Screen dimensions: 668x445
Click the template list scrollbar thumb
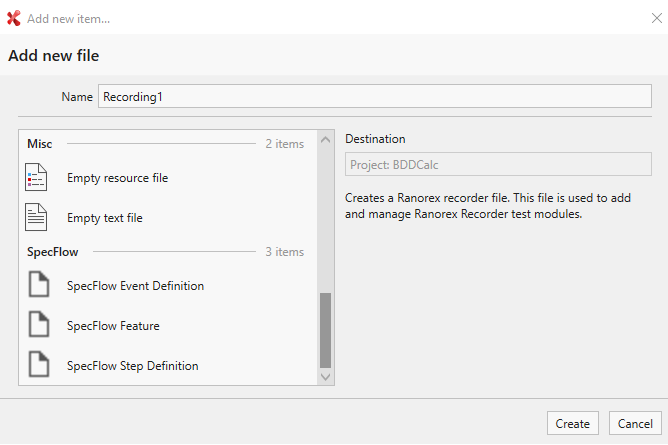(325, 330)
